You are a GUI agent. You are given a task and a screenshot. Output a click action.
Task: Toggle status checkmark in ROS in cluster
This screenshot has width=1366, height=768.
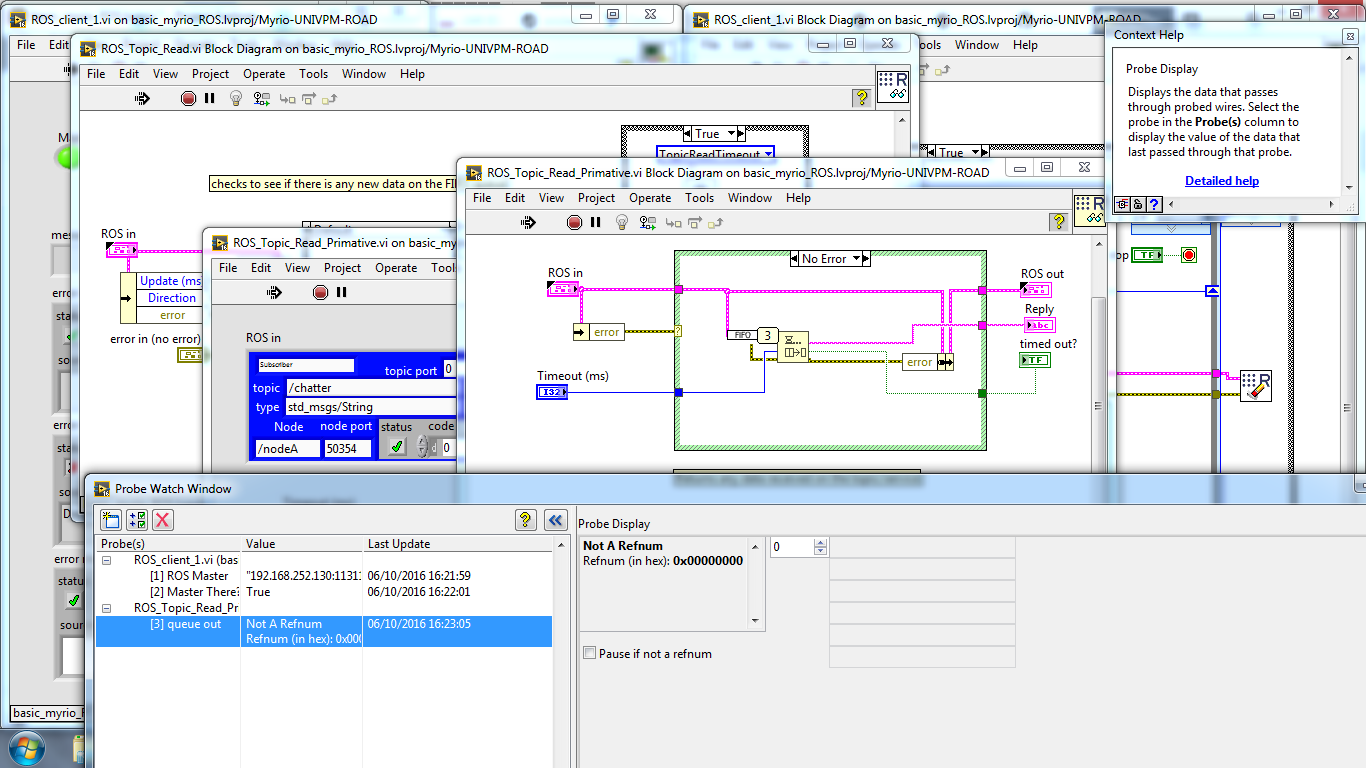[397, 447]
